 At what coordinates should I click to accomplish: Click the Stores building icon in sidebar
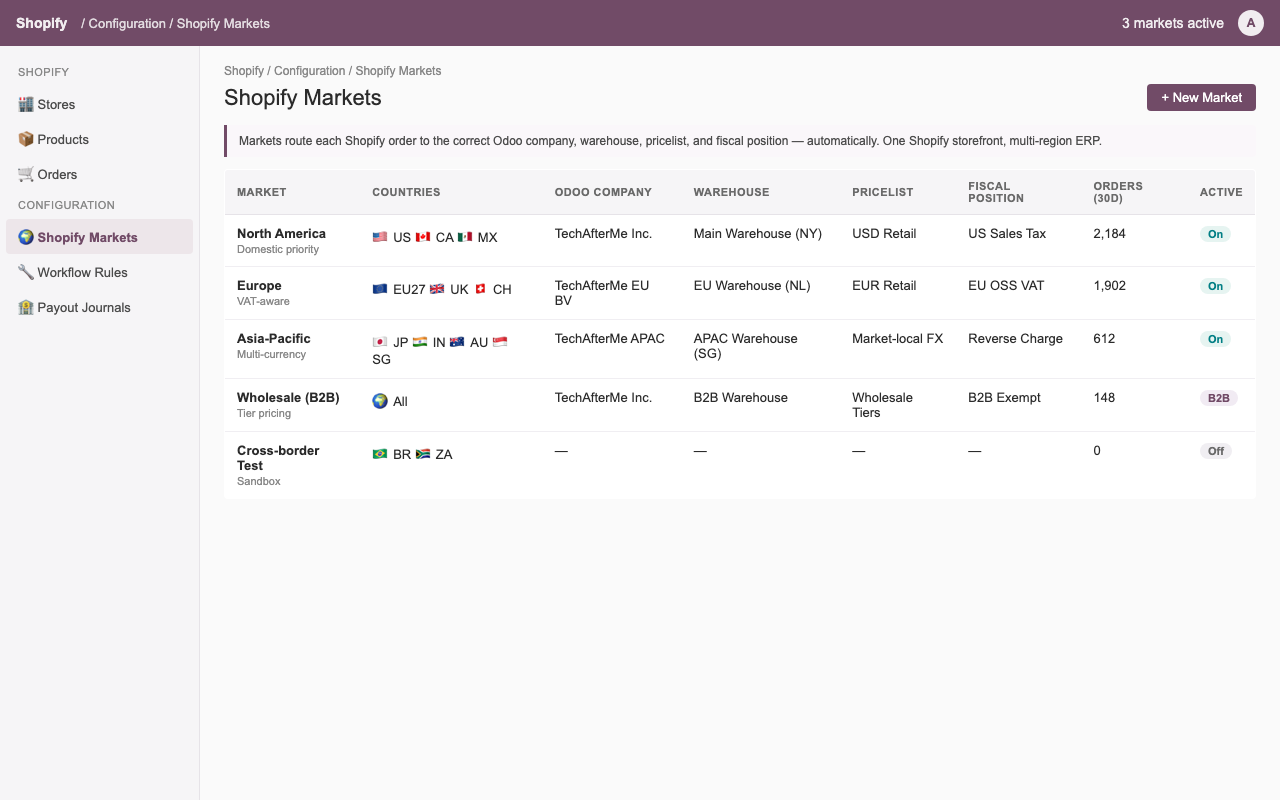(26, 104)
